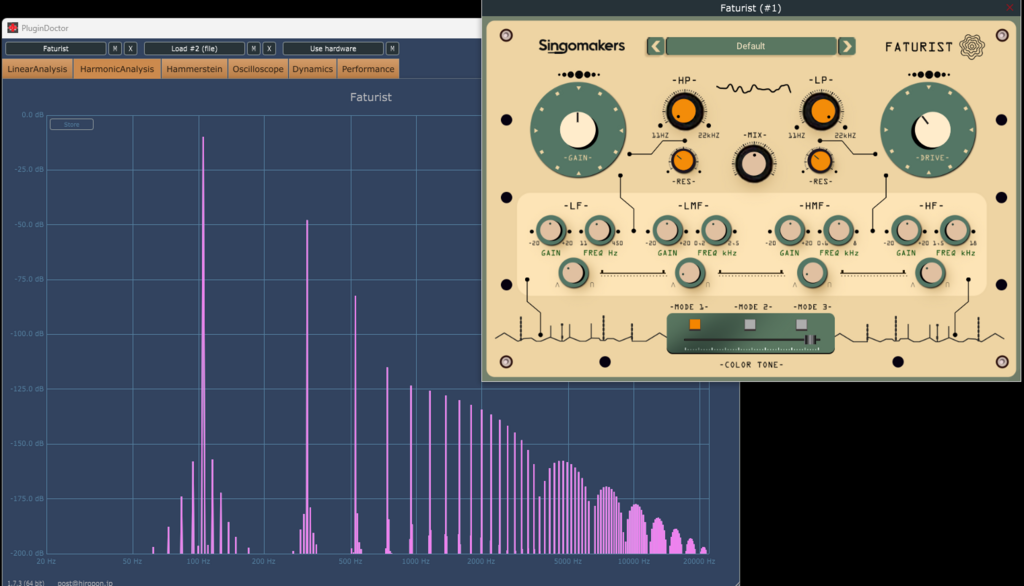Click the orange HP frequency knob
The height and width of the screenshot is (586, 1024).
pos(684,110)
